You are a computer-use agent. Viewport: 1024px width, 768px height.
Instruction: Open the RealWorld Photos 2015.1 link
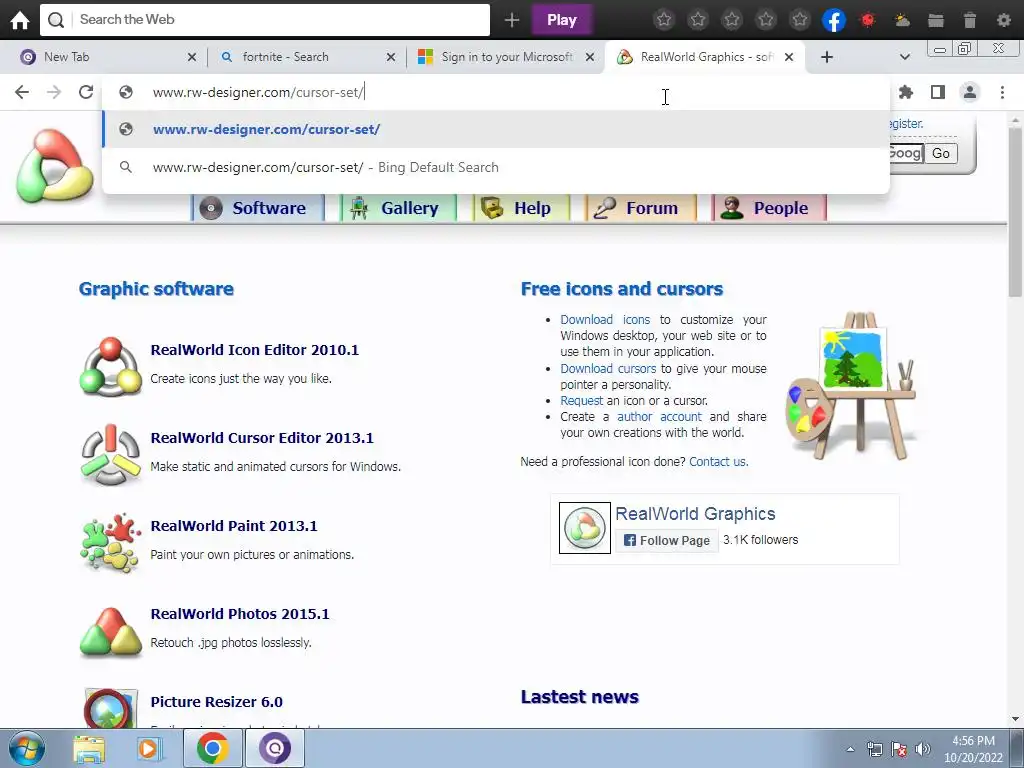tap(240, 615)
